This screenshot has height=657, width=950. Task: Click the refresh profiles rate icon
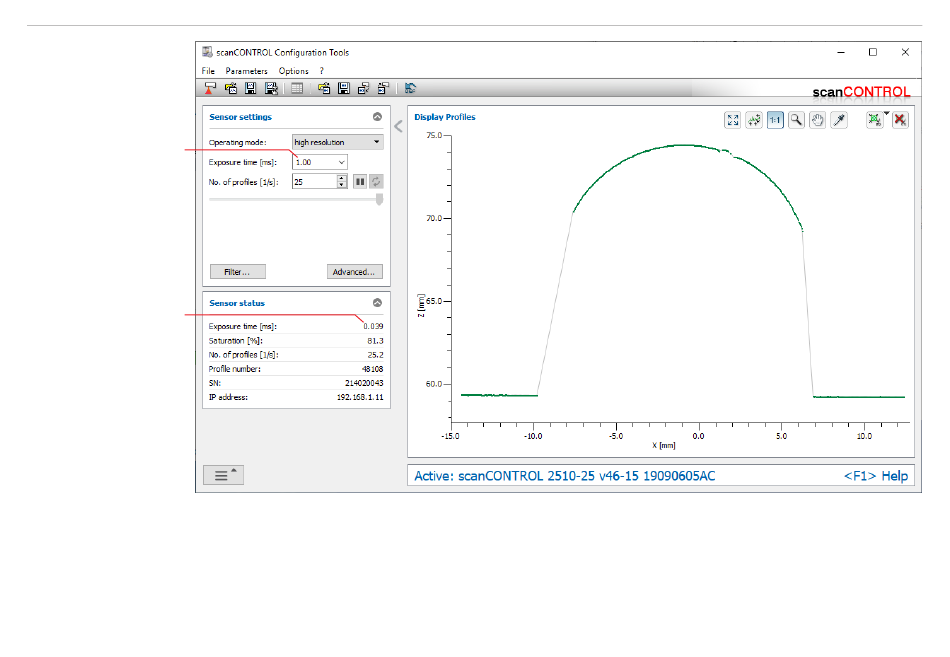coord(377,181)
